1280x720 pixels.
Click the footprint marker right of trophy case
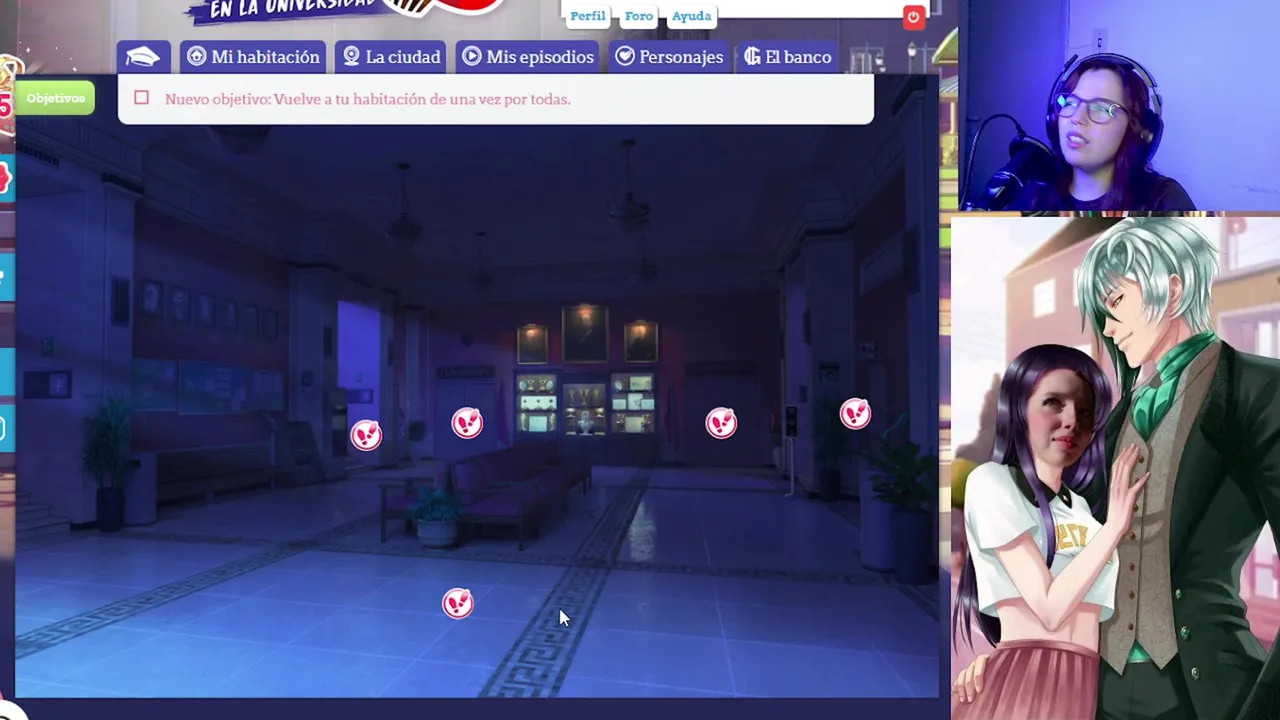[x=721, y=423]
